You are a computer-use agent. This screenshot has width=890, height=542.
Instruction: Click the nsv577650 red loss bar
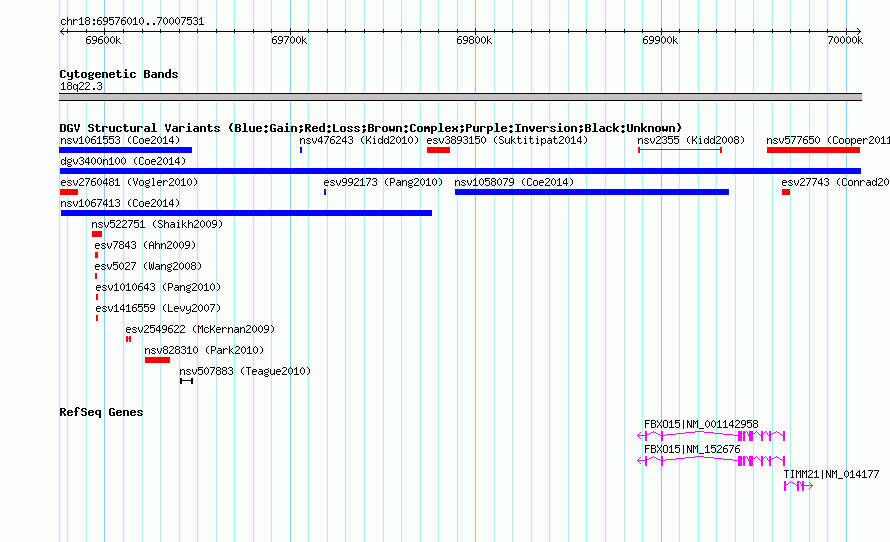[x=813, y=150]
